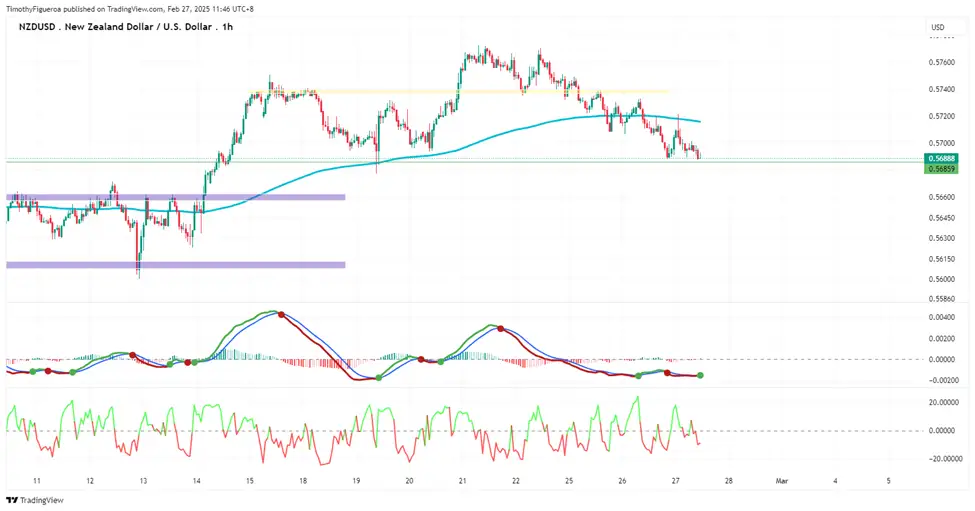Screen dimensions: 975x511
Task: Click the 0.56450 price axis label
Action: coord(941,218)
